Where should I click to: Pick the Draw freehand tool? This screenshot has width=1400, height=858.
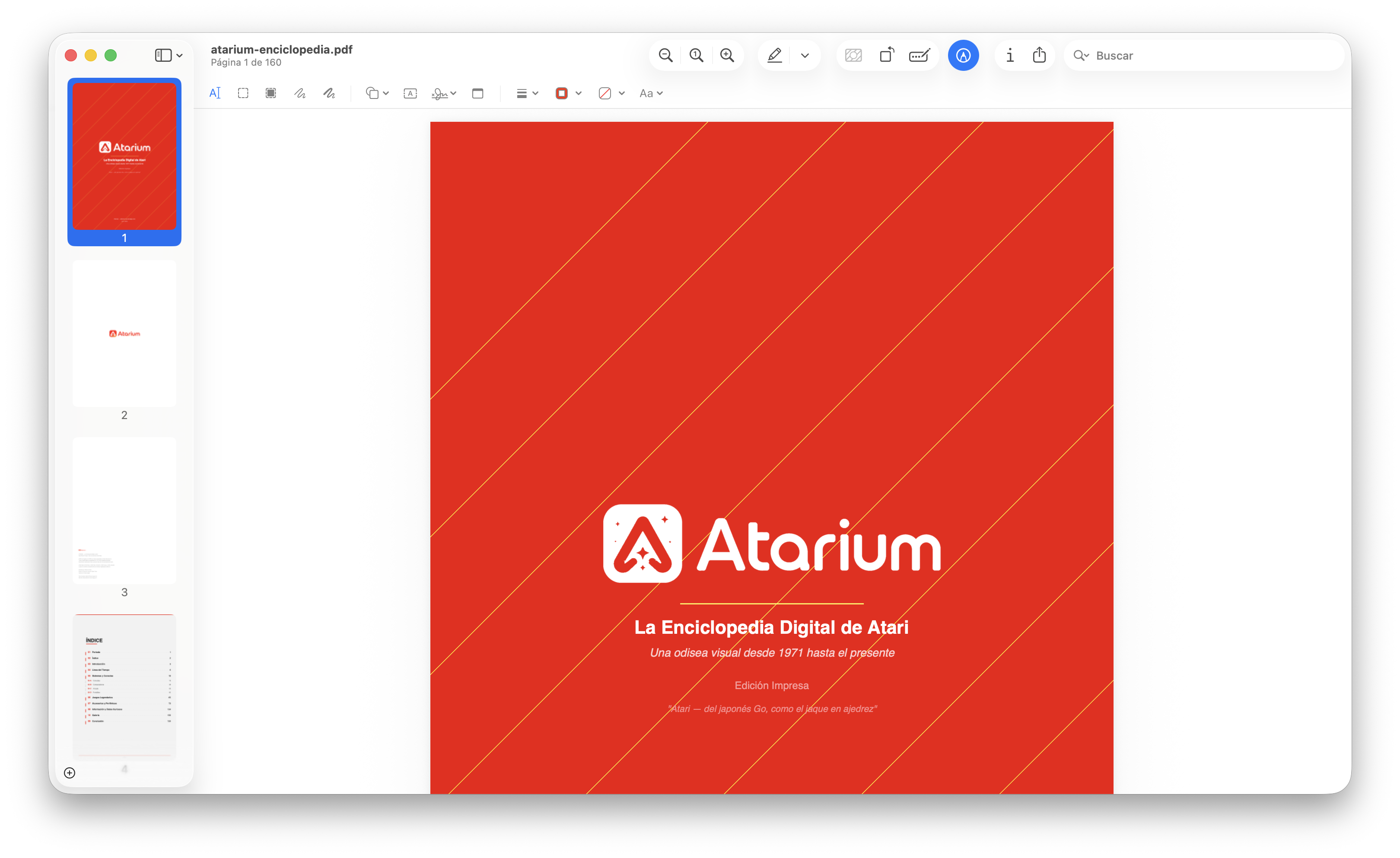point(329,93)
